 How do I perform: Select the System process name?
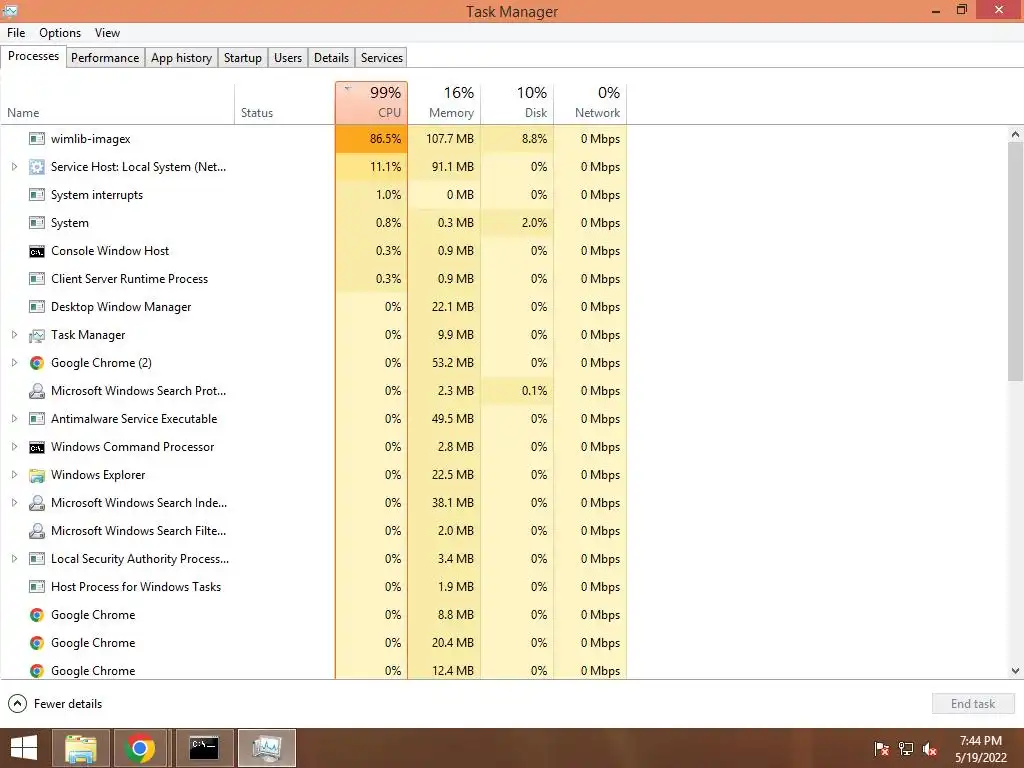pyautogui.click(x=70, y=223)
